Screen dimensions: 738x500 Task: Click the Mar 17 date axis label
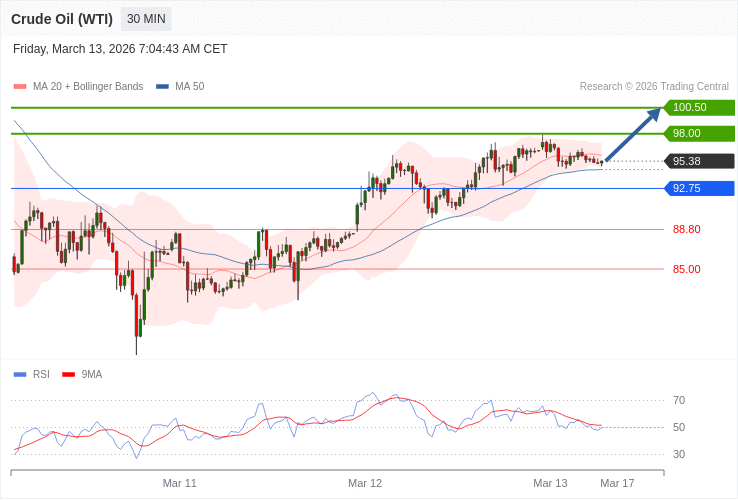coord(617,483)
